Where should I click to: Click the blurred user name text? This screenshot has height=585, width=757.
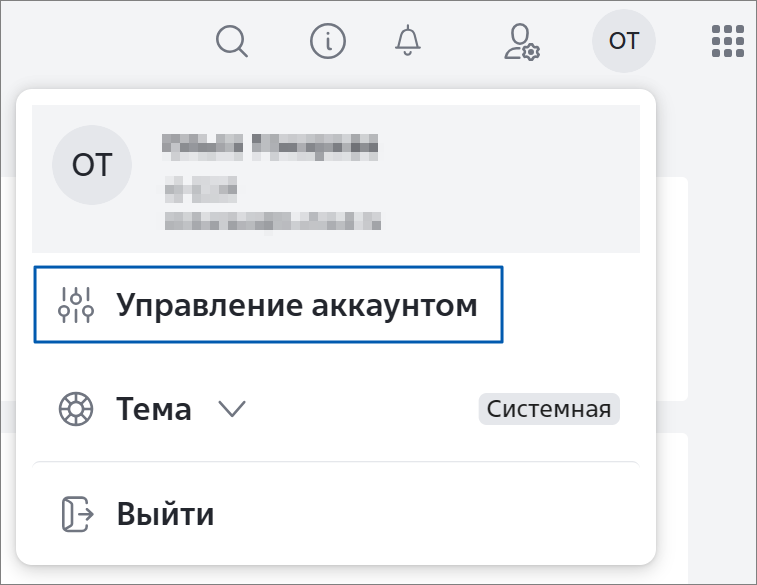pyautogui.click(x=270, y=147)
